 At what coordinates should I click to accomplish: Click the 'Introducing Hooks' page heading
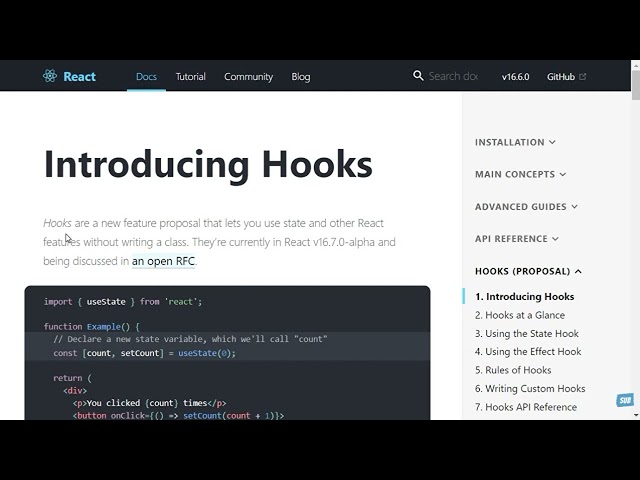[208, 164]
